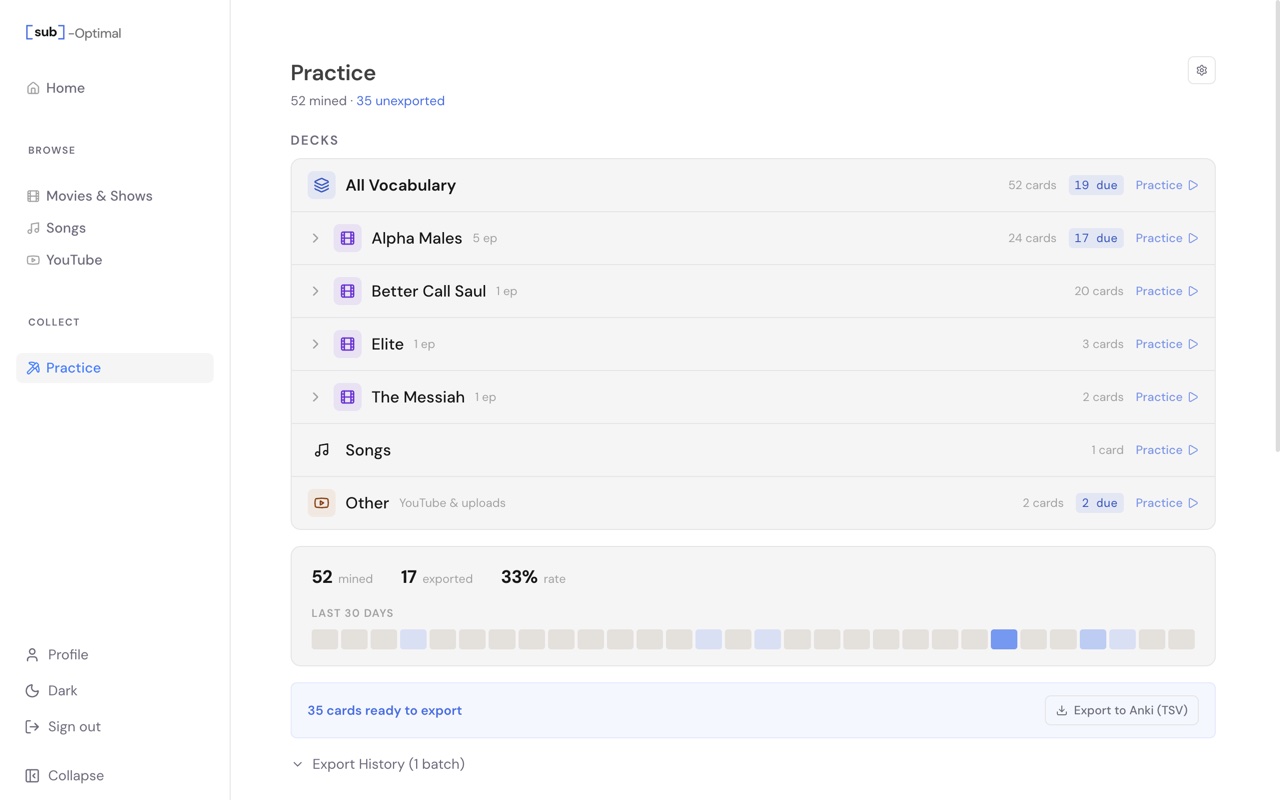The image size is (1280, 800).
Task: Collapse the sidebar
Action: pos(65,775)
